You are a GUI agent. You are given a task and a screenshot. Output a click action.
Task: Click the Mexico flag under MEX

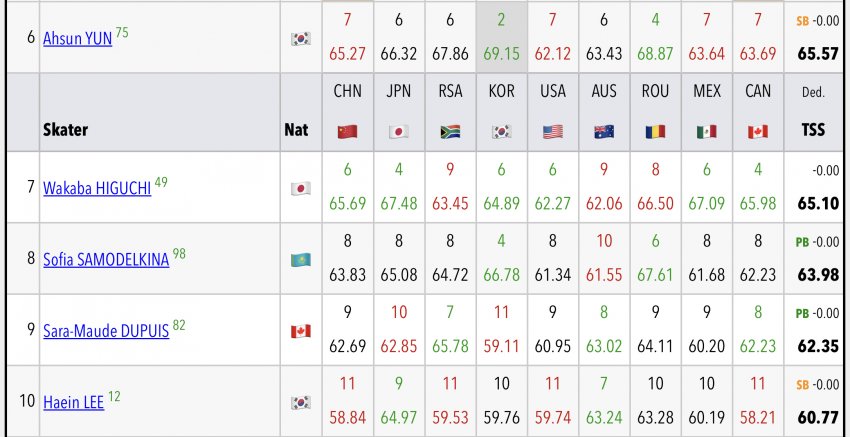coord(707,131)
